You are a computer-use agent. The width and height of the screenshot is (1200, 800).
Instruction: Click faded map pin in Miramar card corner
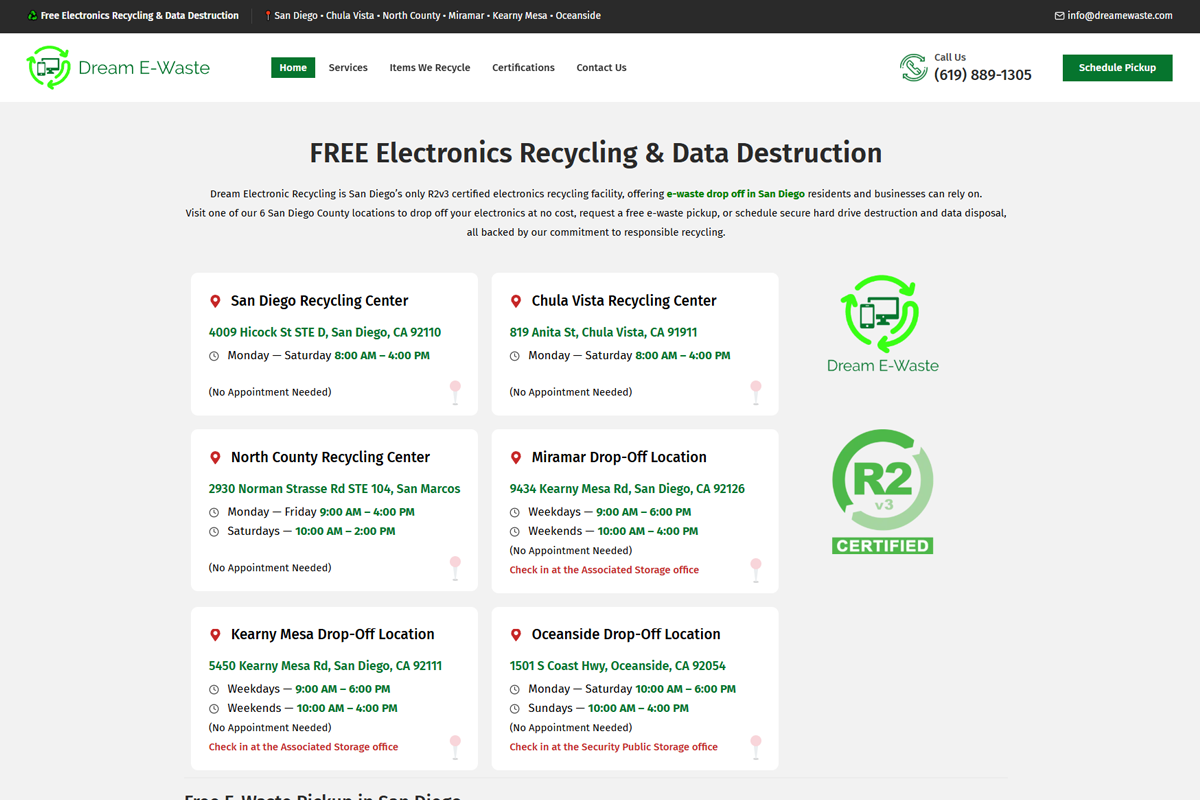756,570
